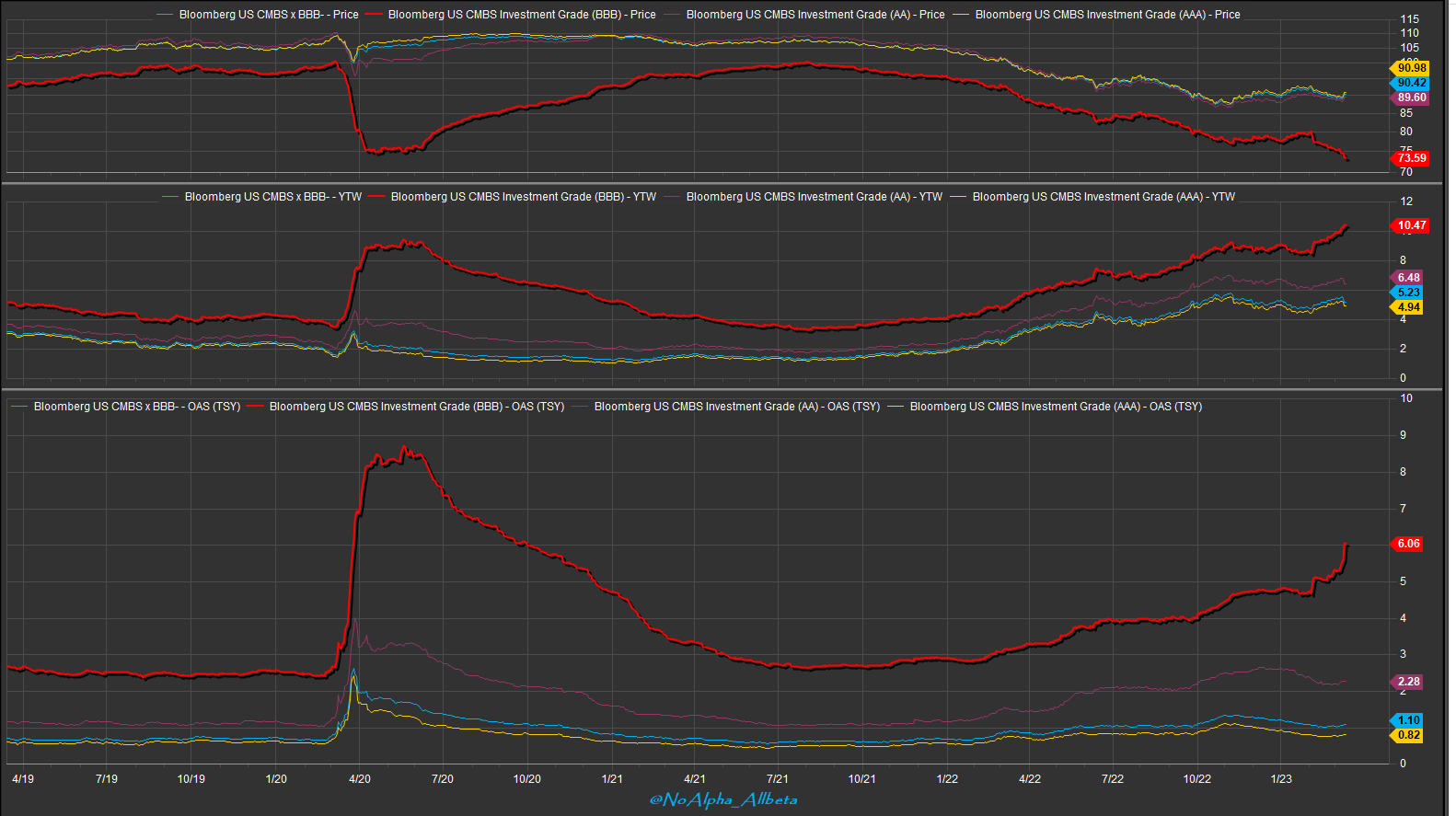Click the 12 yield axis label
This screenshot has width=1456, height=816.
[x=1406, y=201]
